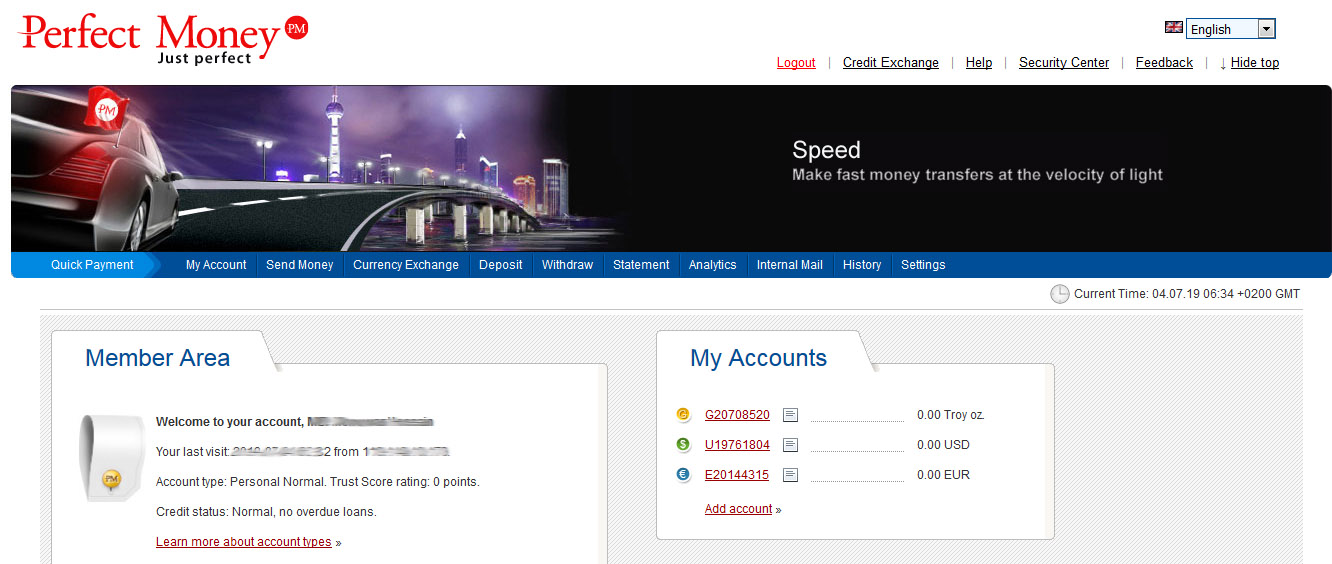1332x564 pixels.
Task: Open the Feedback link
Action: (1164, 63)
